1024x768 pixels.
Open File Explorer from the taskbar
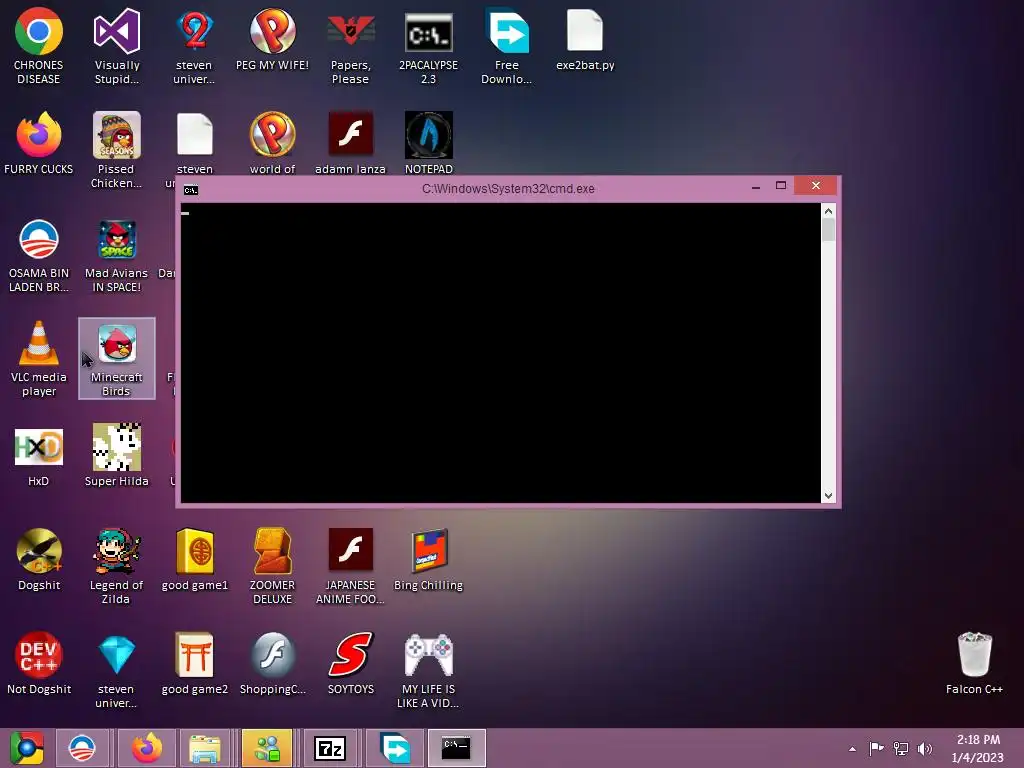(x=204, y=748)
